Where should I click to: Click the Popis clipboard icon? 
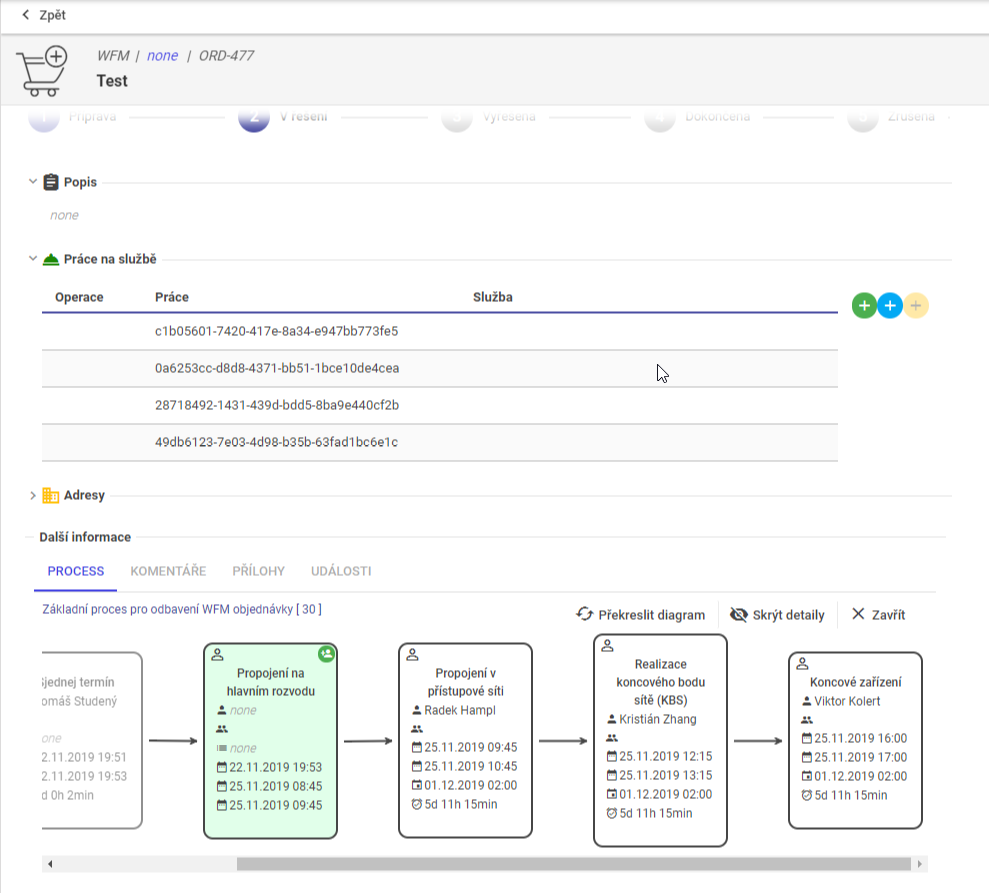[51, 182]
